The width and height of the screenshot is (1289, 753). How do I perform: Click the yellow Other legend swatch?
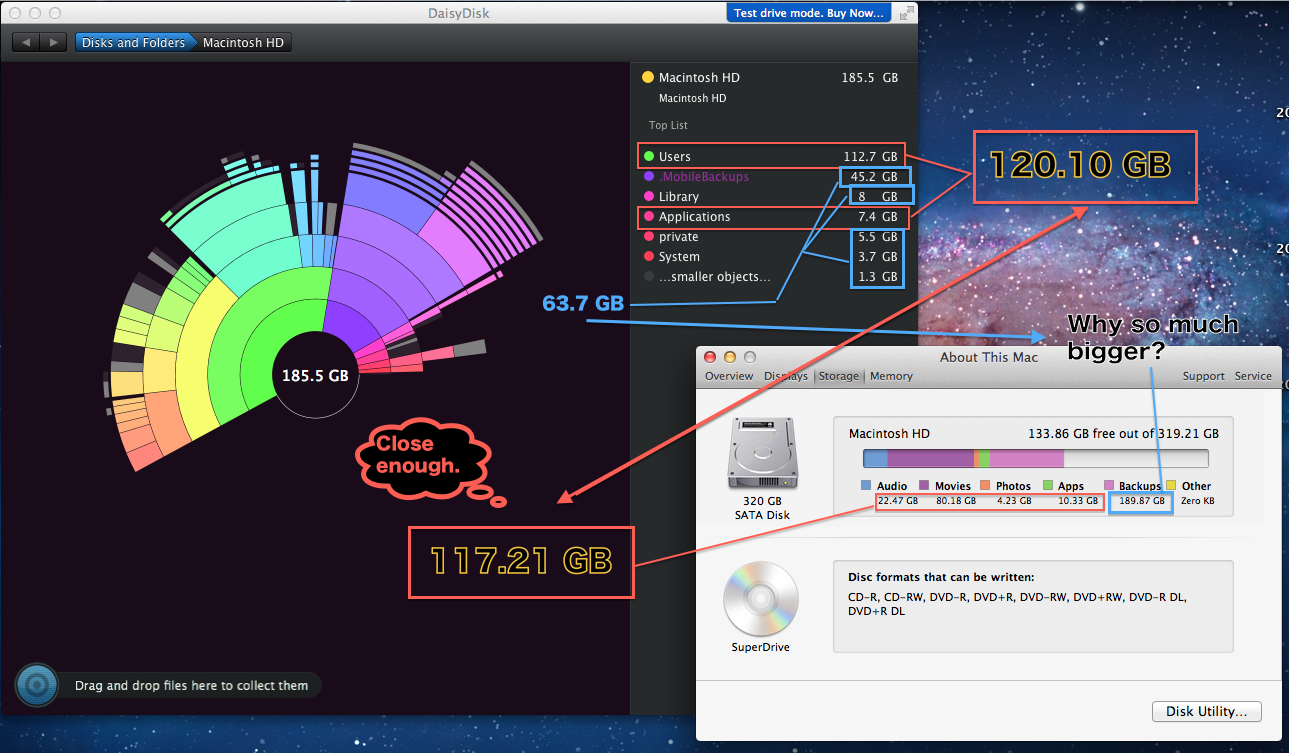1172,486
